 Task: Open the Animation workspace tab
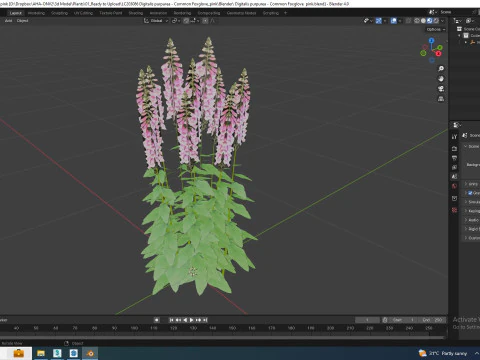point(158,13)
